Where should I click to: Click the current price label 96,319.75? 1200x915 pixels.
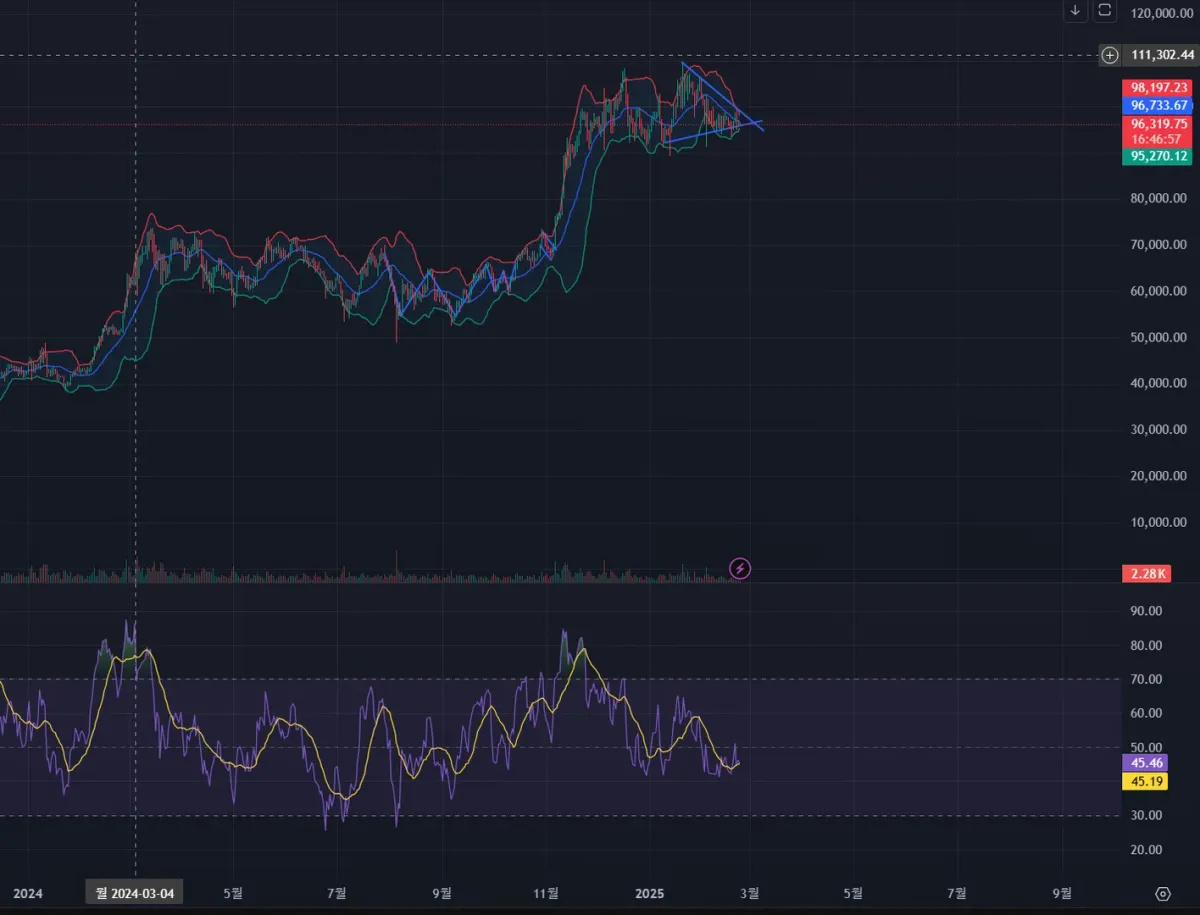tap(1159, 123)
